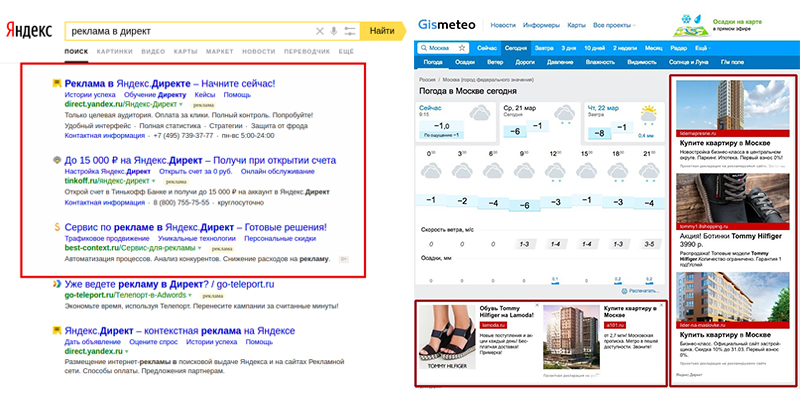
Task: Click favicon beside Реклама в Яндекс.Директе result
Action: pyautogui.click(x=57, y=83)
